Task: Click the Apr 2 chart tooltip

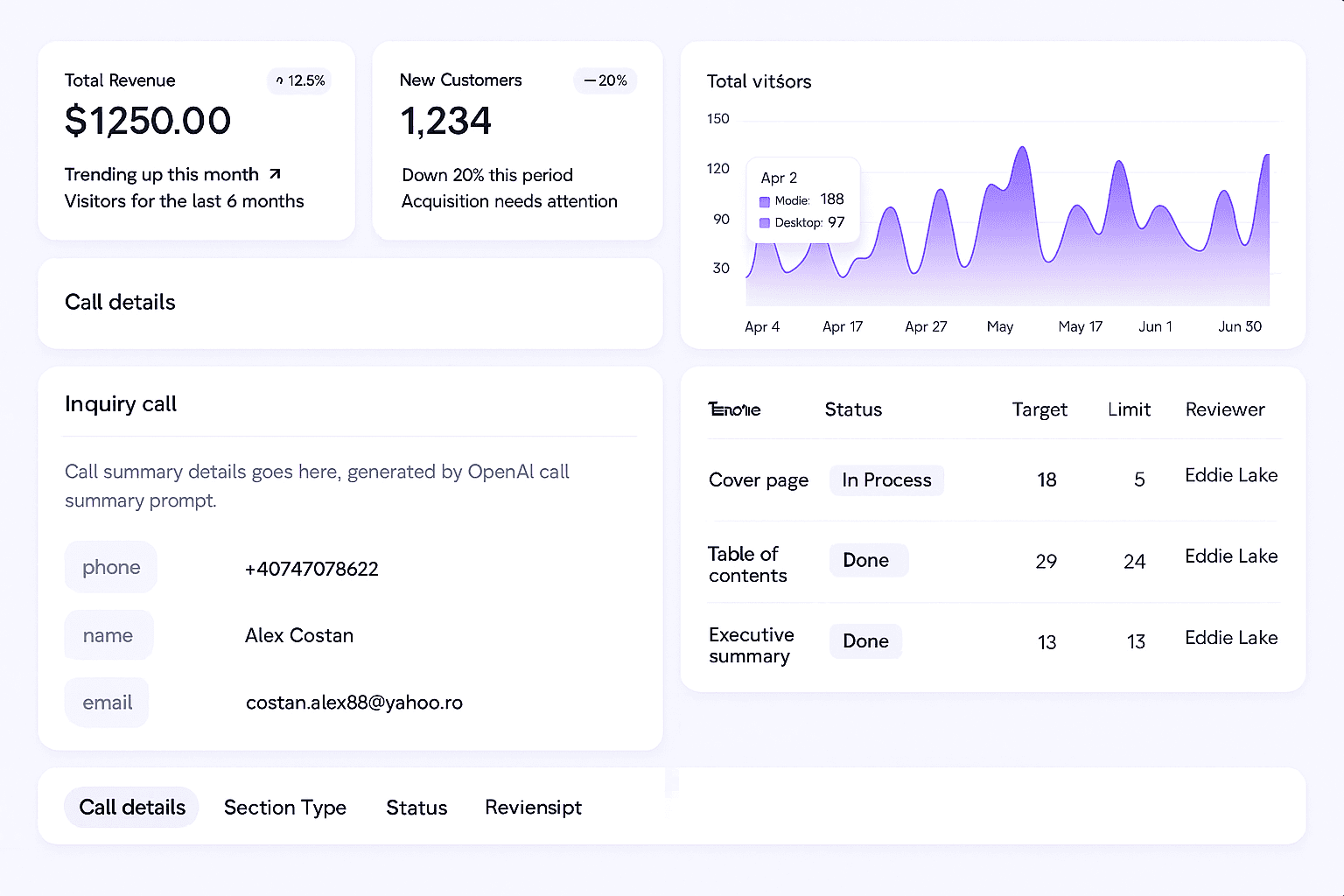Action: pyautogui.click(x=802, y=199)
